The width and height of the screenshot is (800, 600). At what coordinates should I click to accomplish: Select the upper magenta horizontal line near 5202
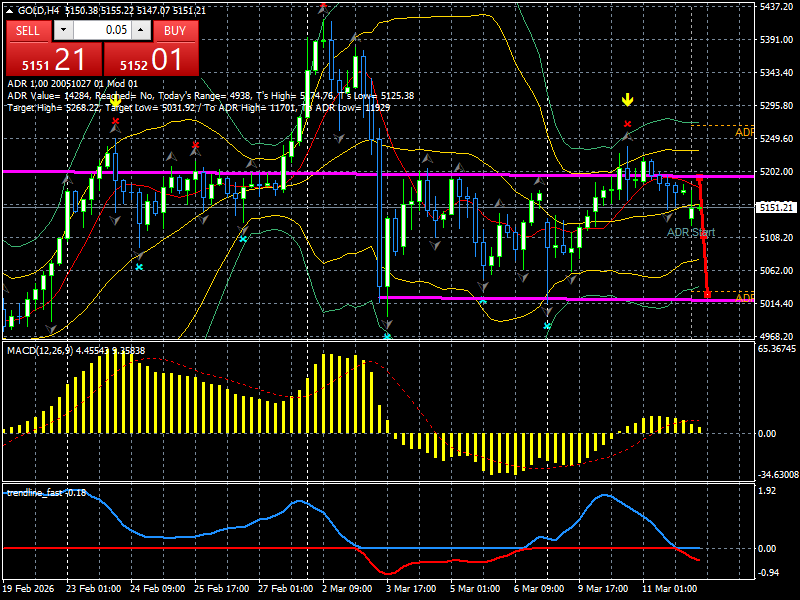(378, 174)
